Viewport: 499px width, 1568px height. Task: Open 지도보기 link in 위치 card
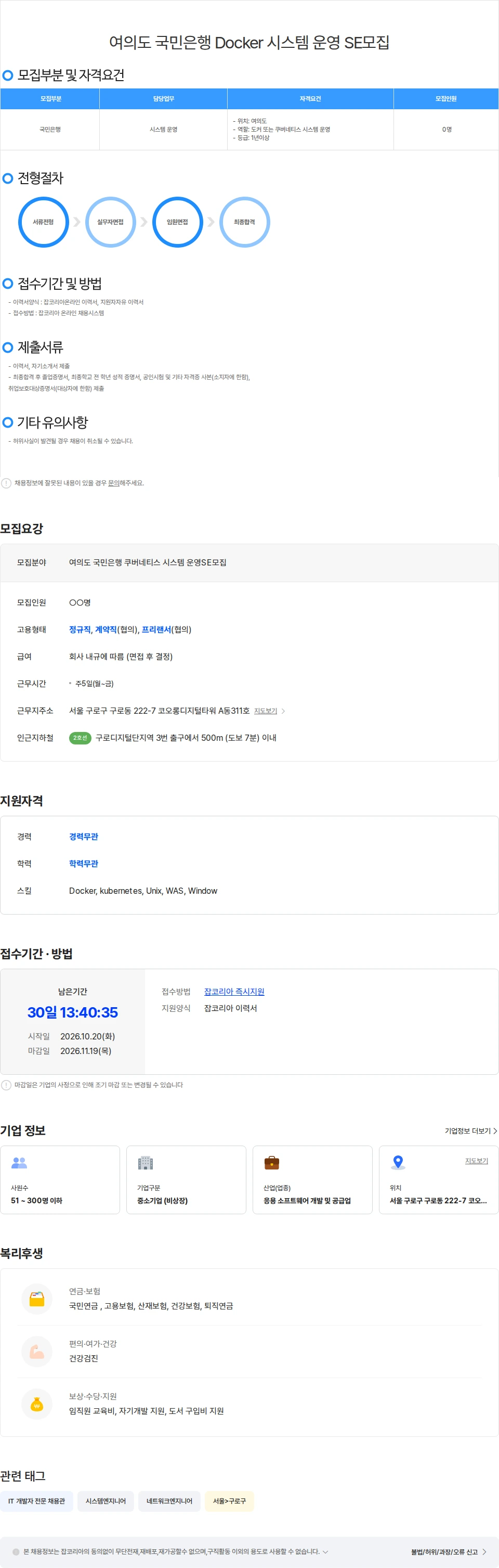point(477,1161)
